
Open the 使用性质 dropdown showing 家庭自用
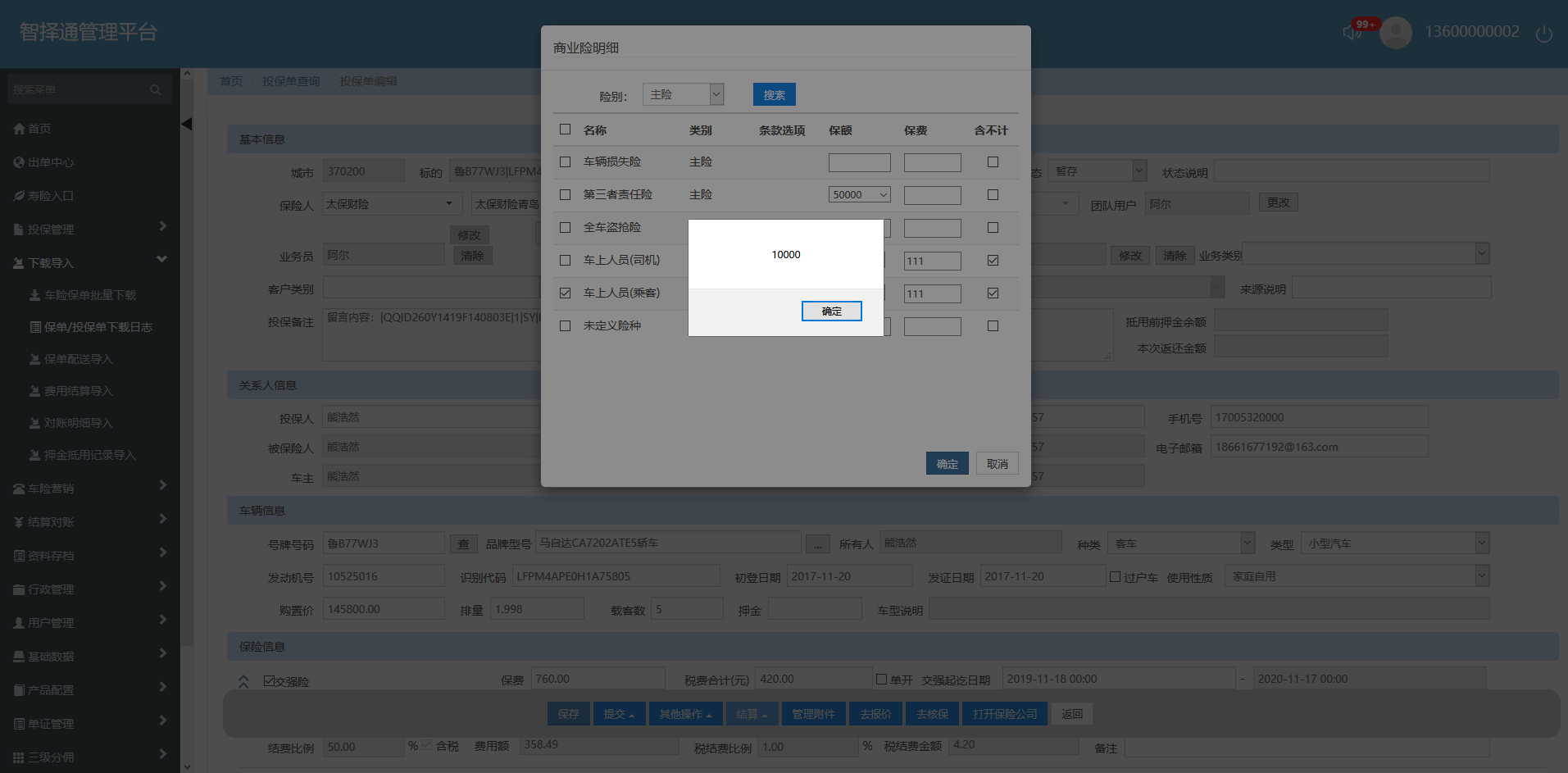(1357, 576)
